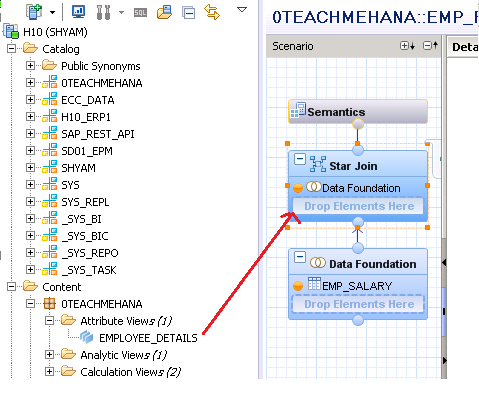The width and height of the screenshot is (479, 393).
Task: Expand the SYS_REPL schema
Action: [30, 201]
